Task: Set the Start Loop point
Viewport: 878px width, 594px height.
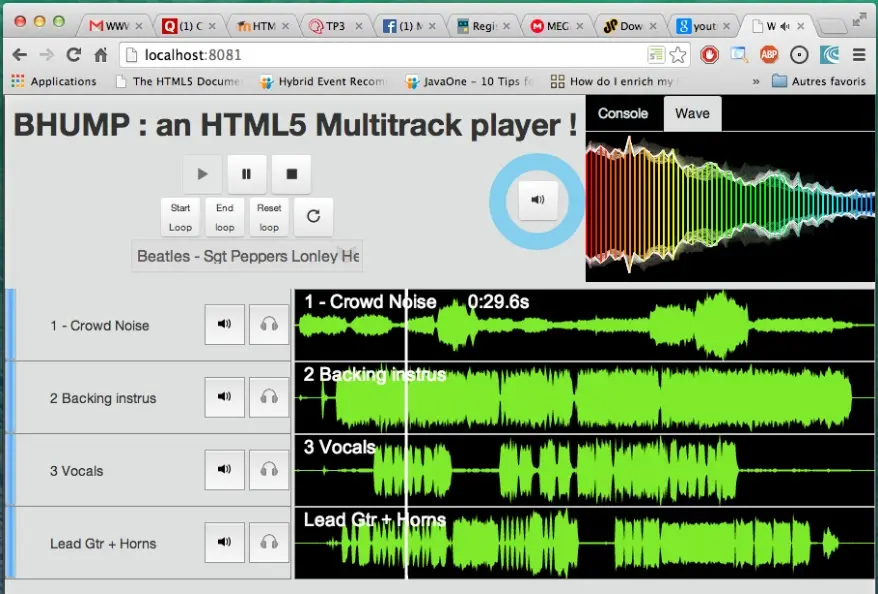Action: tap(180, 217)
